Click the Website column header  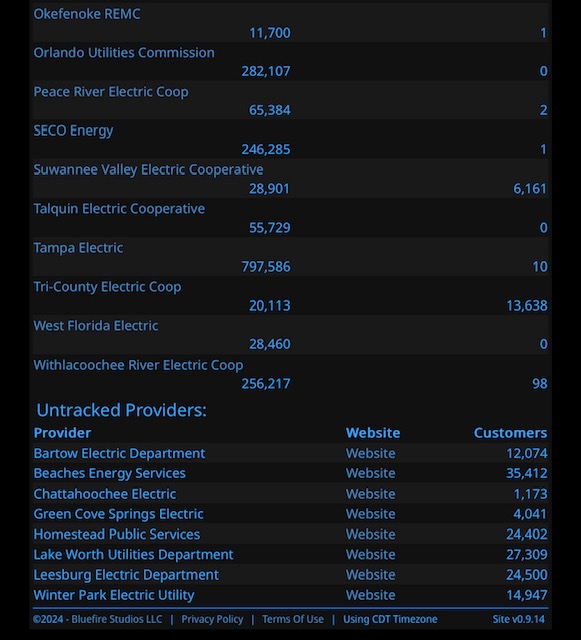click(373, 433)
